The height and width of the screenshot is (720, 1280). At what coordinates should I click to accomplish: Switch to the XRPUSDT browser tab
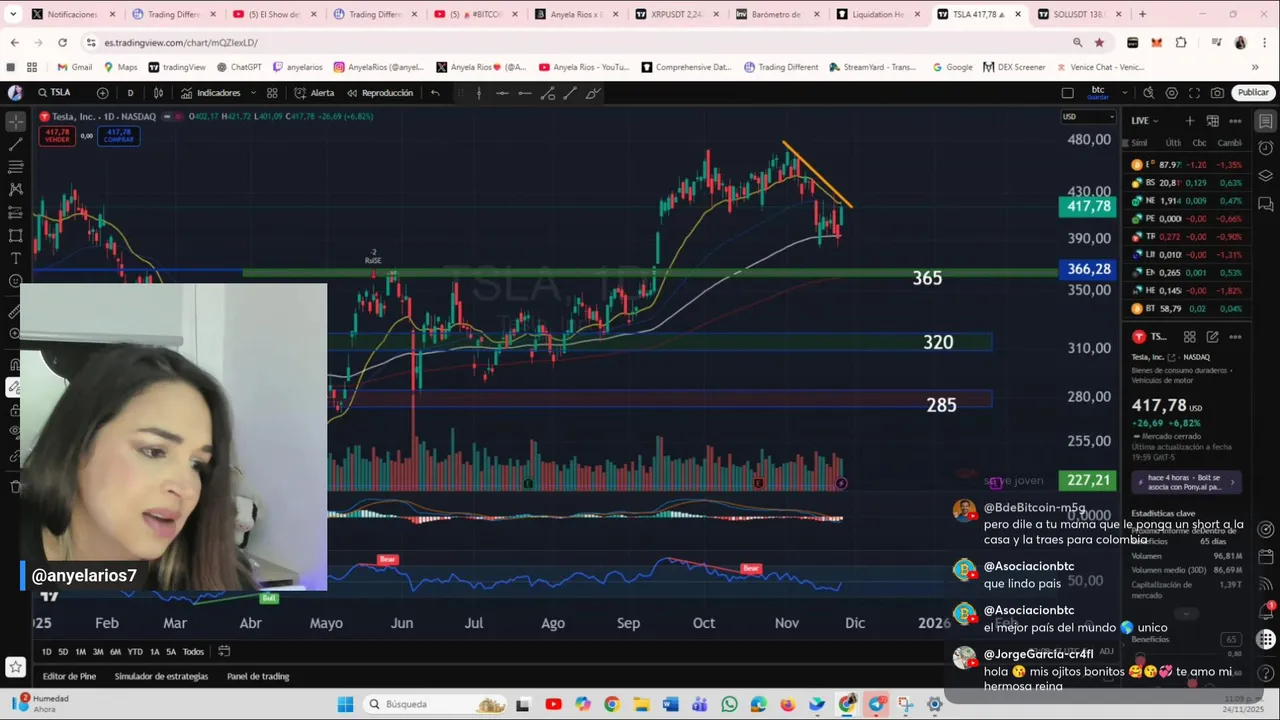coord(676,14)
